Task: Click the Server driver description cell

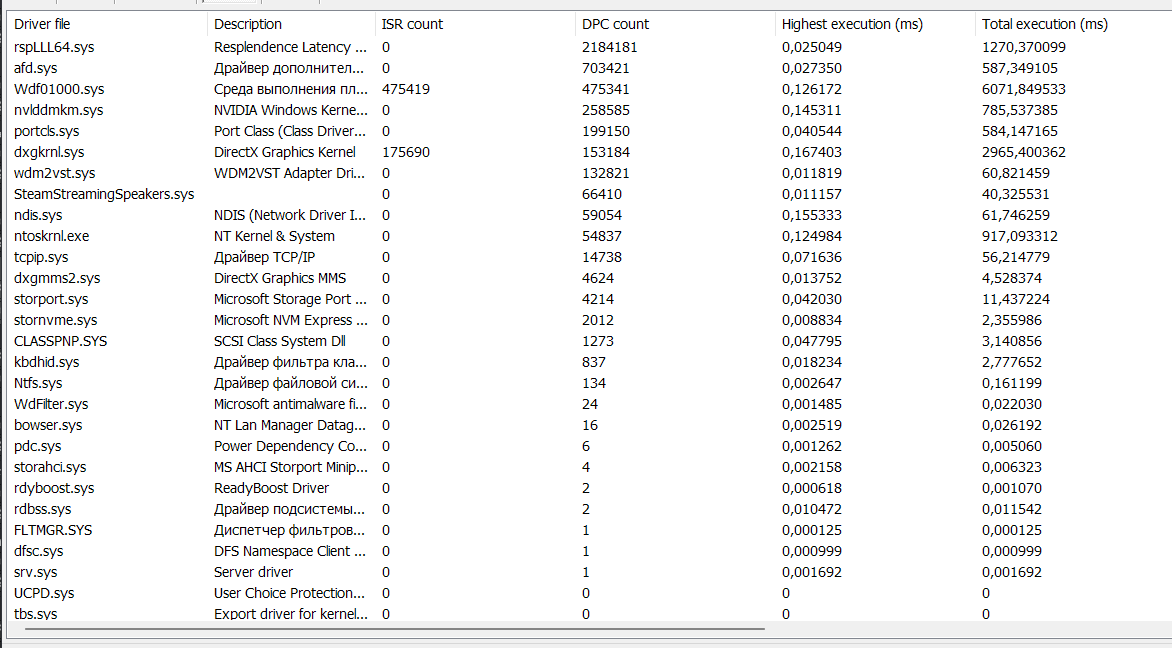Action: click(x=253, y=572)
